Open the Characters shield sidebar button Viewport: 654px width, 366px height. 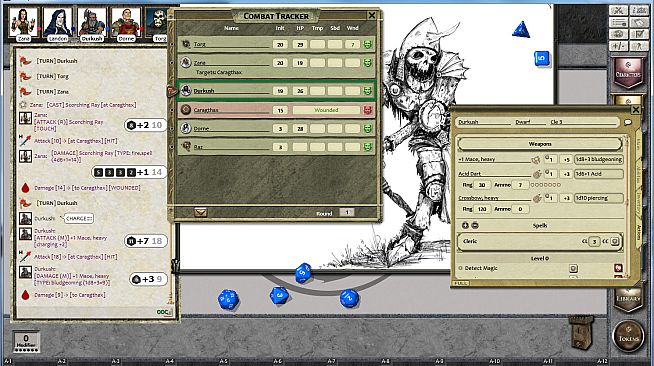pos(628,73)
